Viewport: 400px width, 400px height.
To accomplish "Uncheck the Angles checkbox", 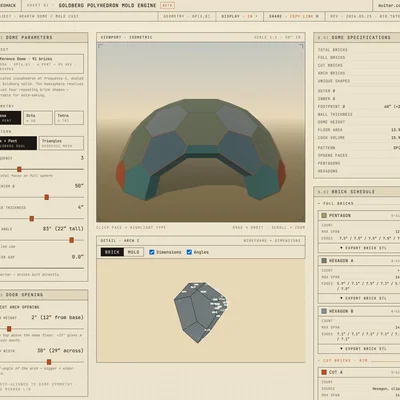I will (x=189, y=252).
